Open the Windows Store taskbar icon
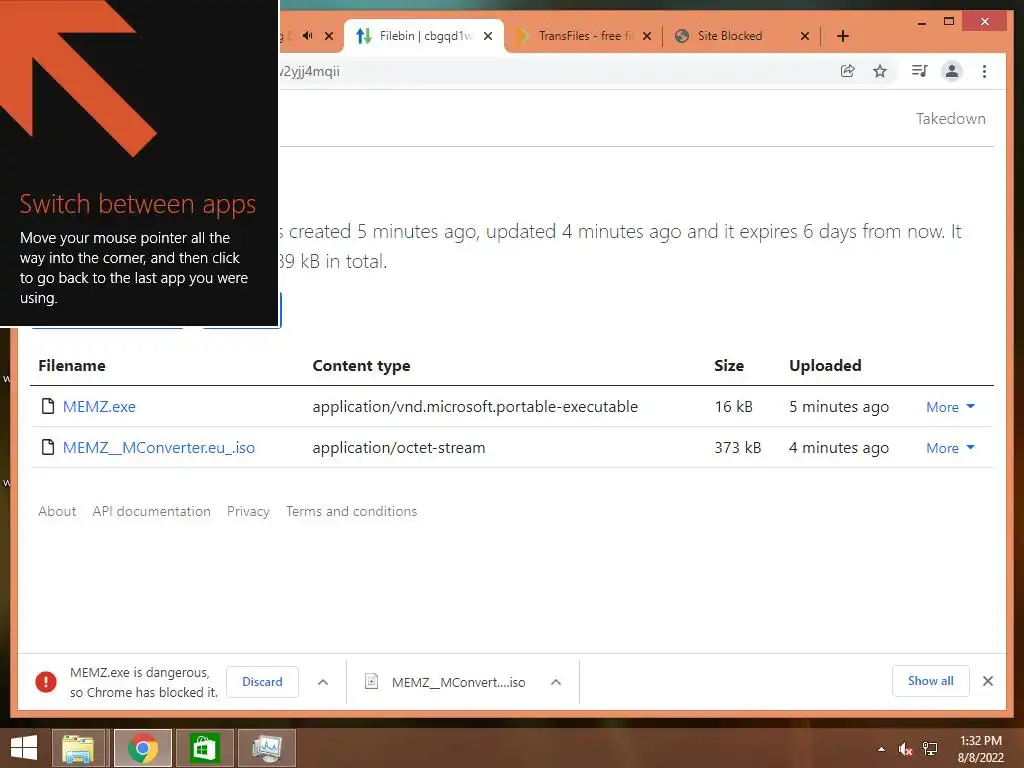The width and height of the screenshot is (1024, 768). 204,748
